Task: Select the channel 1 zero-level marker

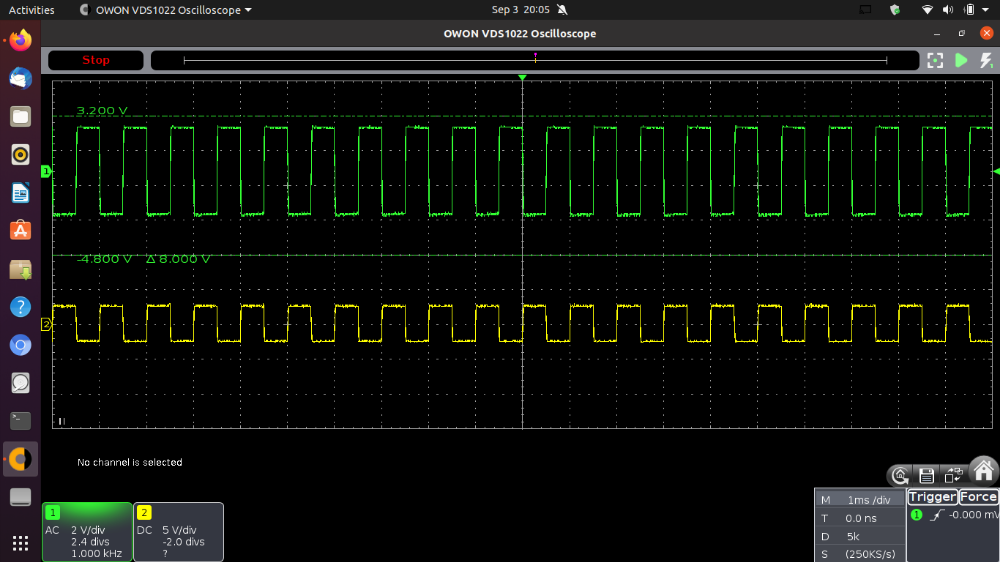Action: (45, 172)
